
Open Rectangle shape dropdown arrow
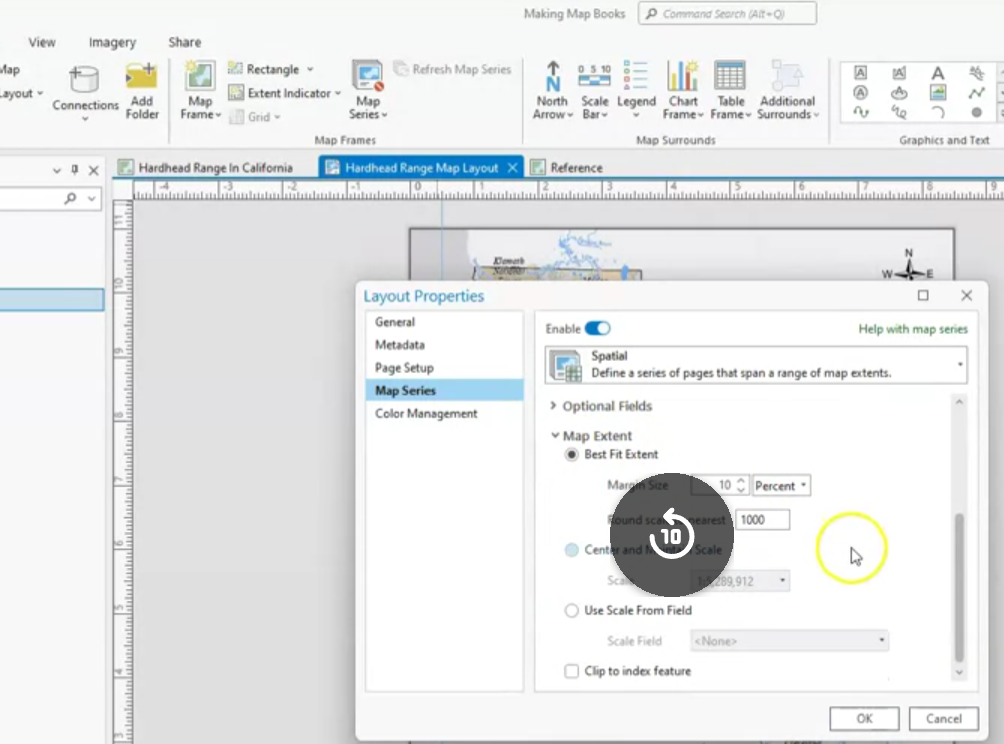click(x=310, y=69)
